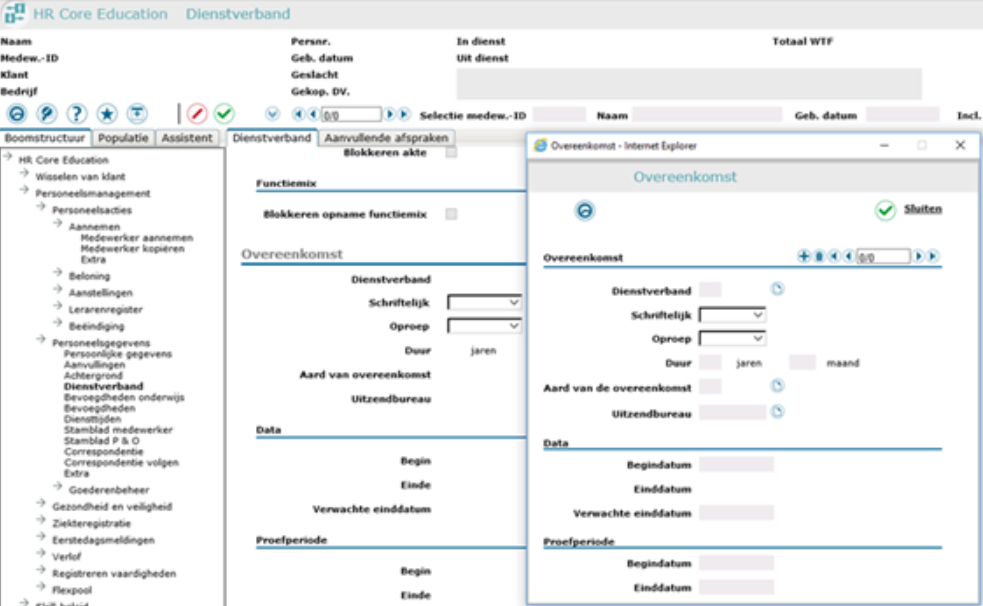Go to previous record in main toolbar
Screen dimensions: 983x606
[x=313, y=114]
